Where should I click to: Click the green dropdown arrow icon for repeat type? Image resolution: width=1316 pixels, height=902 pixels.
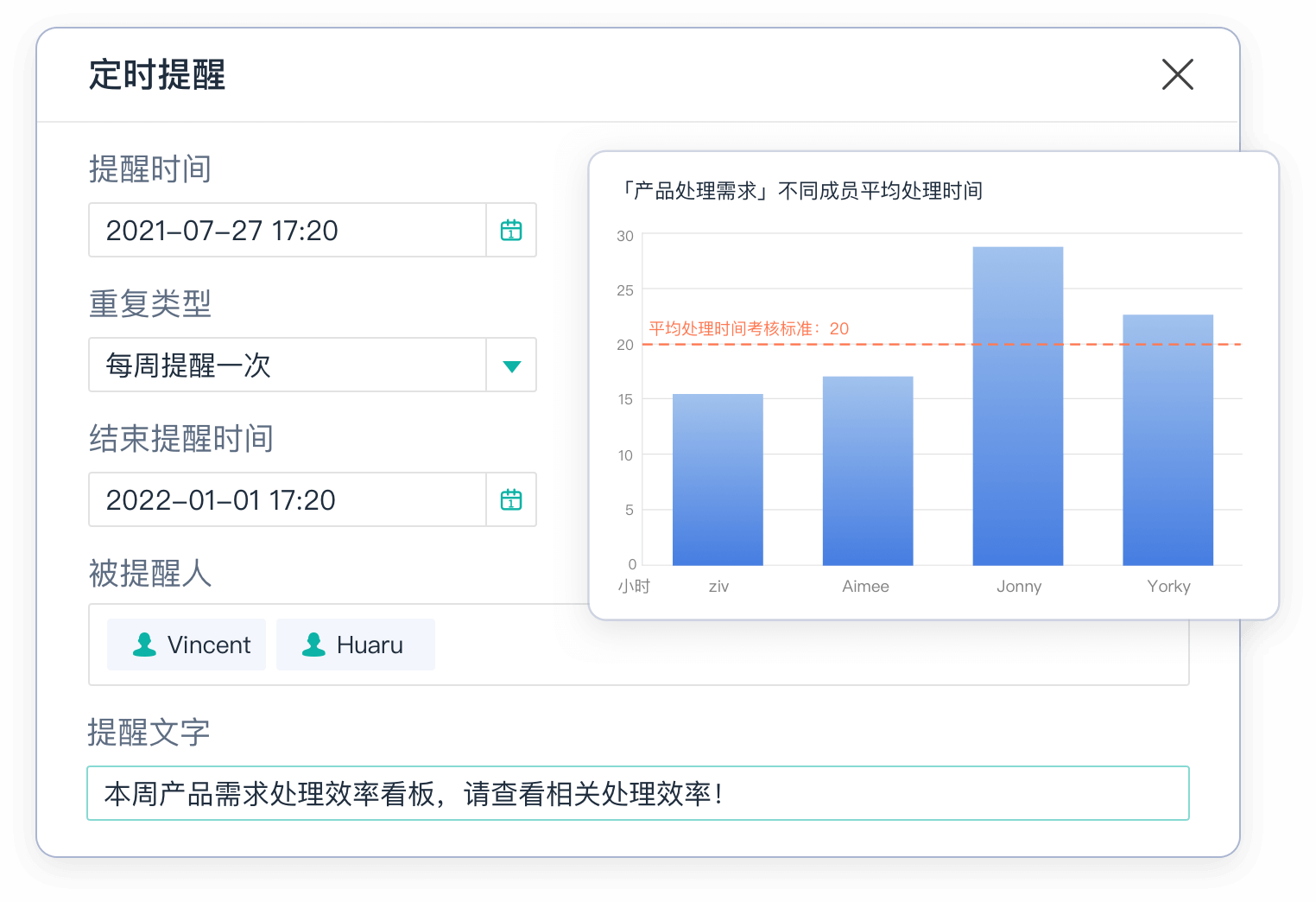point(511,365)
